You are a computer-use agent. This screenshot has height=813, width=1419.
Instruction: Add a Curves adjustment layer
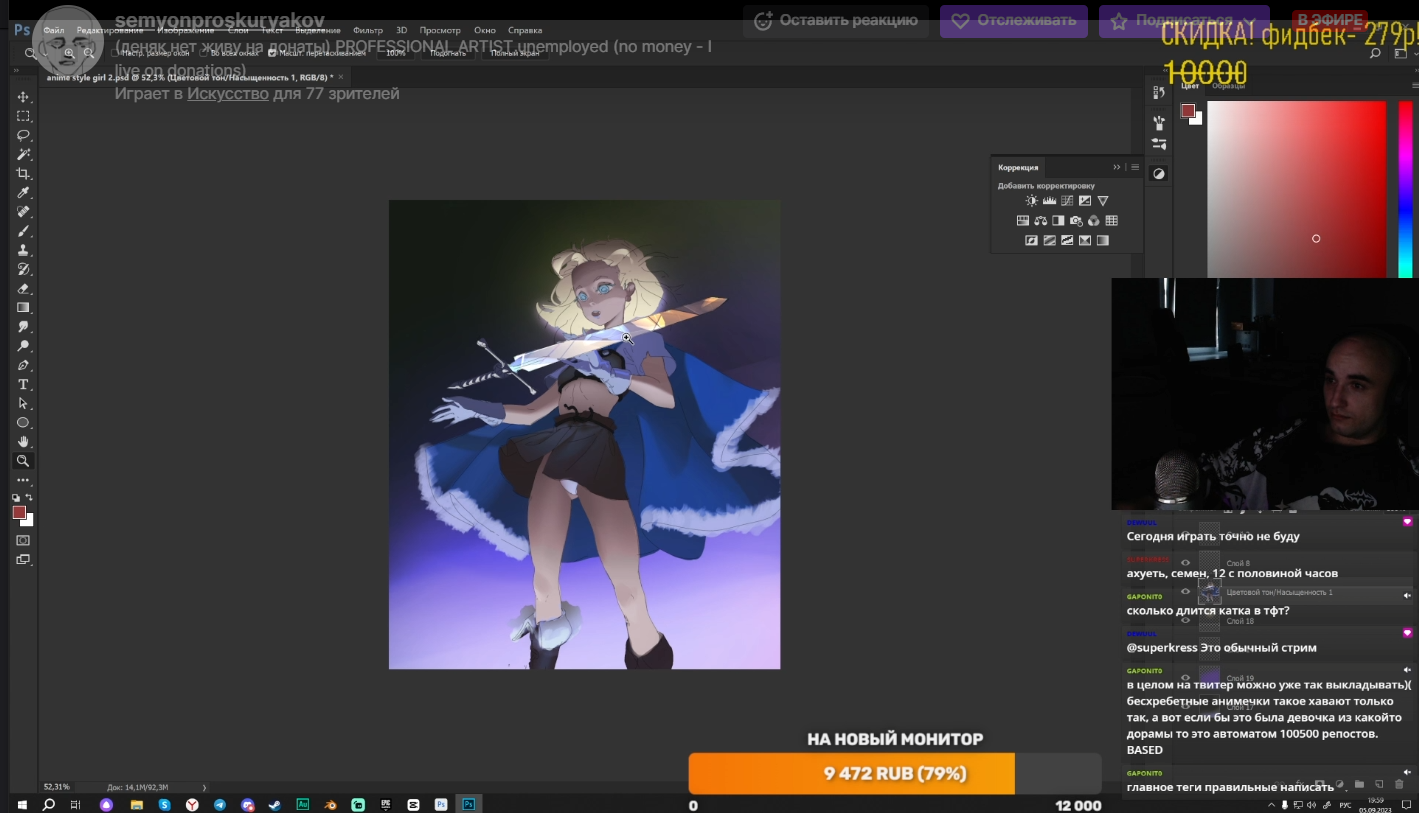coord(1067,201)
